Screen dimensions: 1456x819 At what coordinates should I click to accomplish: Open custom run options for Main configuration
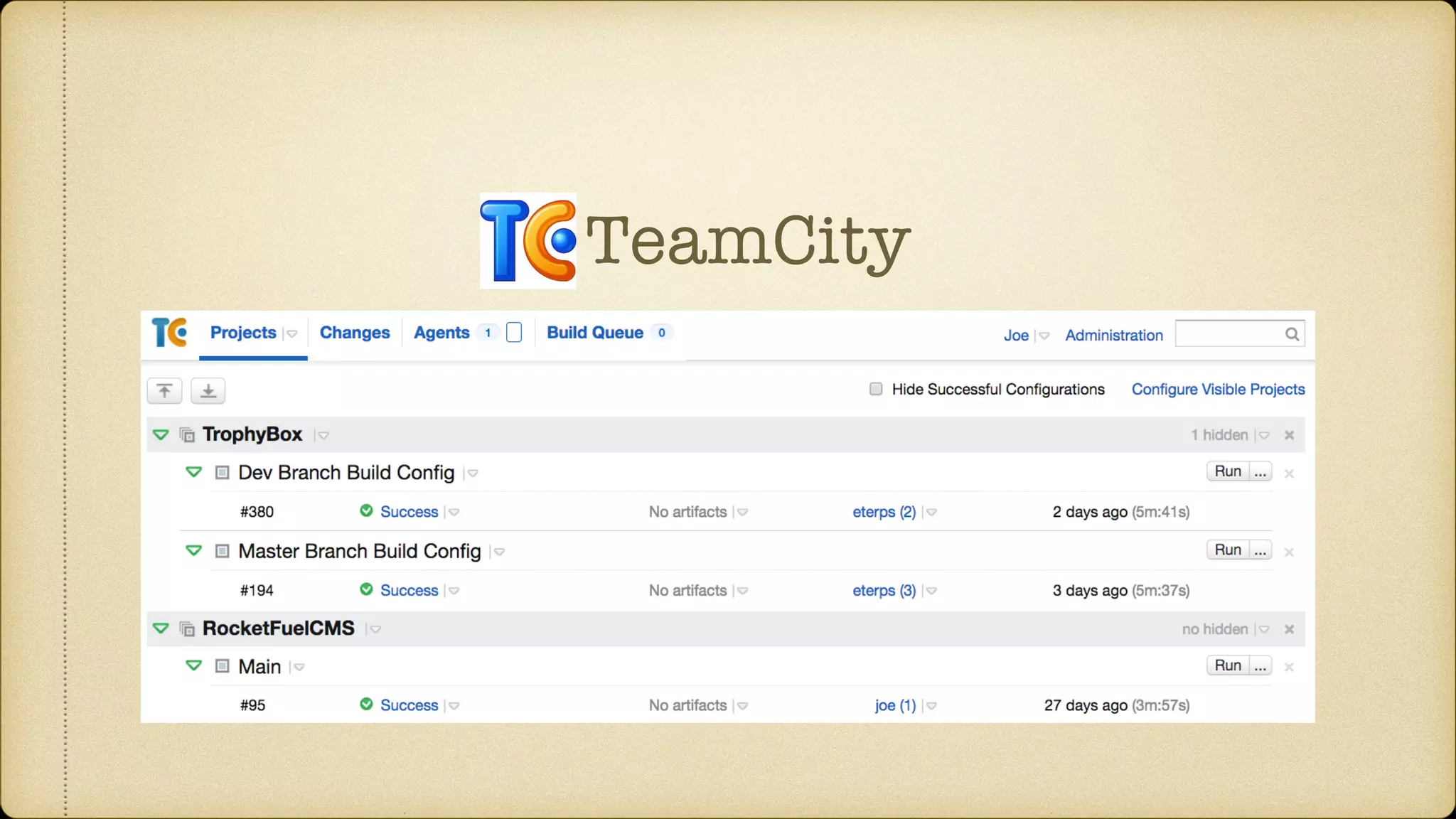1260,665
